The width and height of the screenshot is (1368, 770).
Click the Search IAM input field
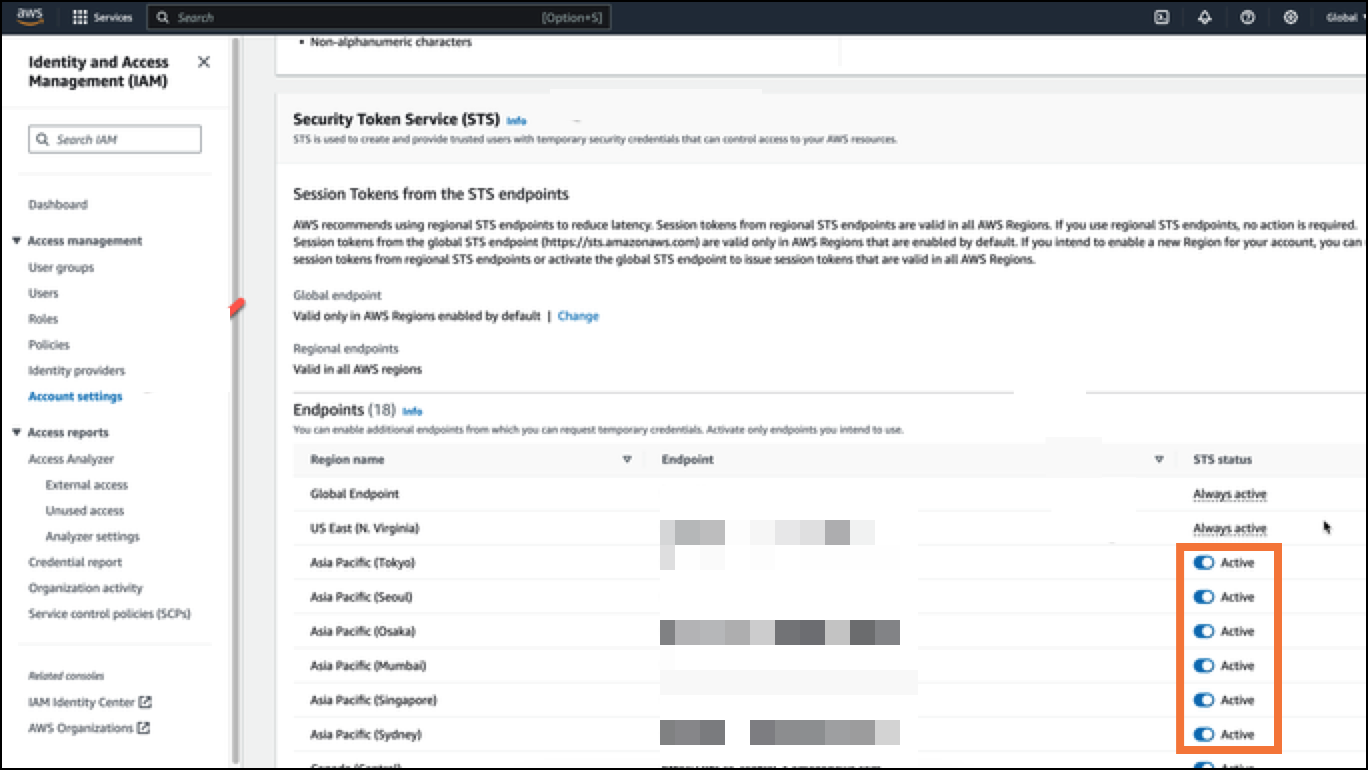(115, 139)
